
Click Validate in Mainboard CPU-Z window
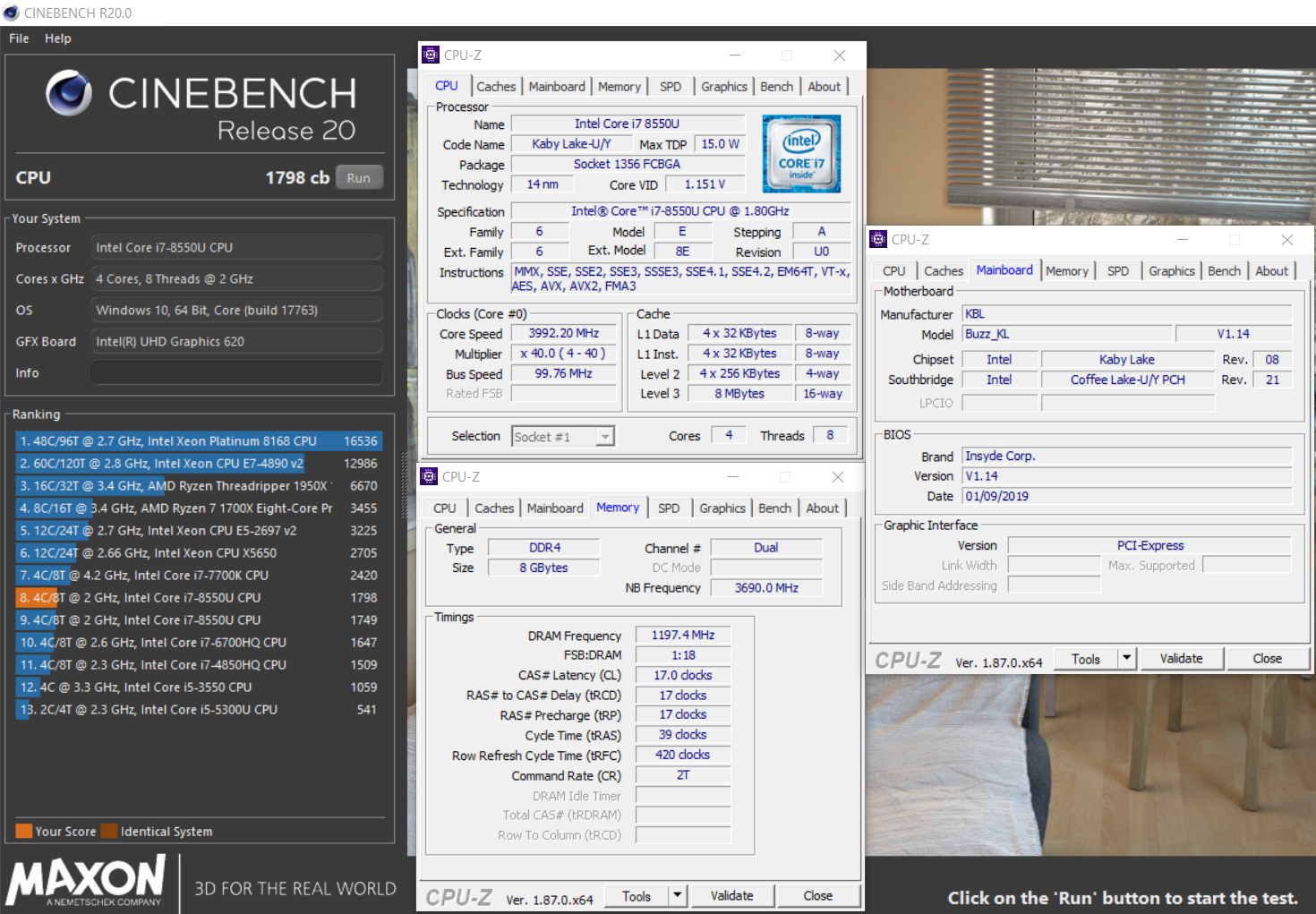pyautogui.click(x=1182, y=659)
